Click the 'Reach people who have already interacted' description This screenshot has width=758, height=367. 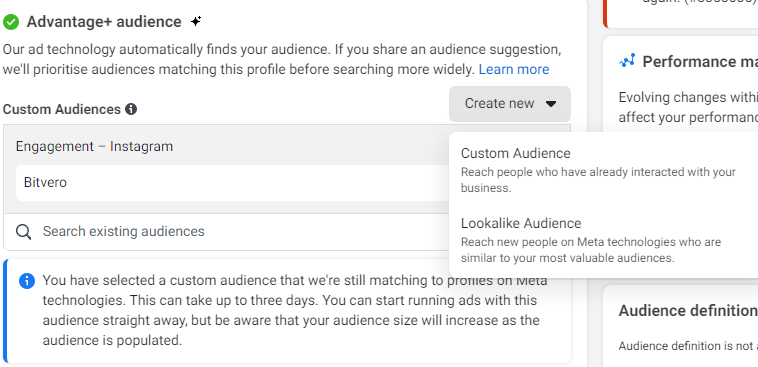598,180
